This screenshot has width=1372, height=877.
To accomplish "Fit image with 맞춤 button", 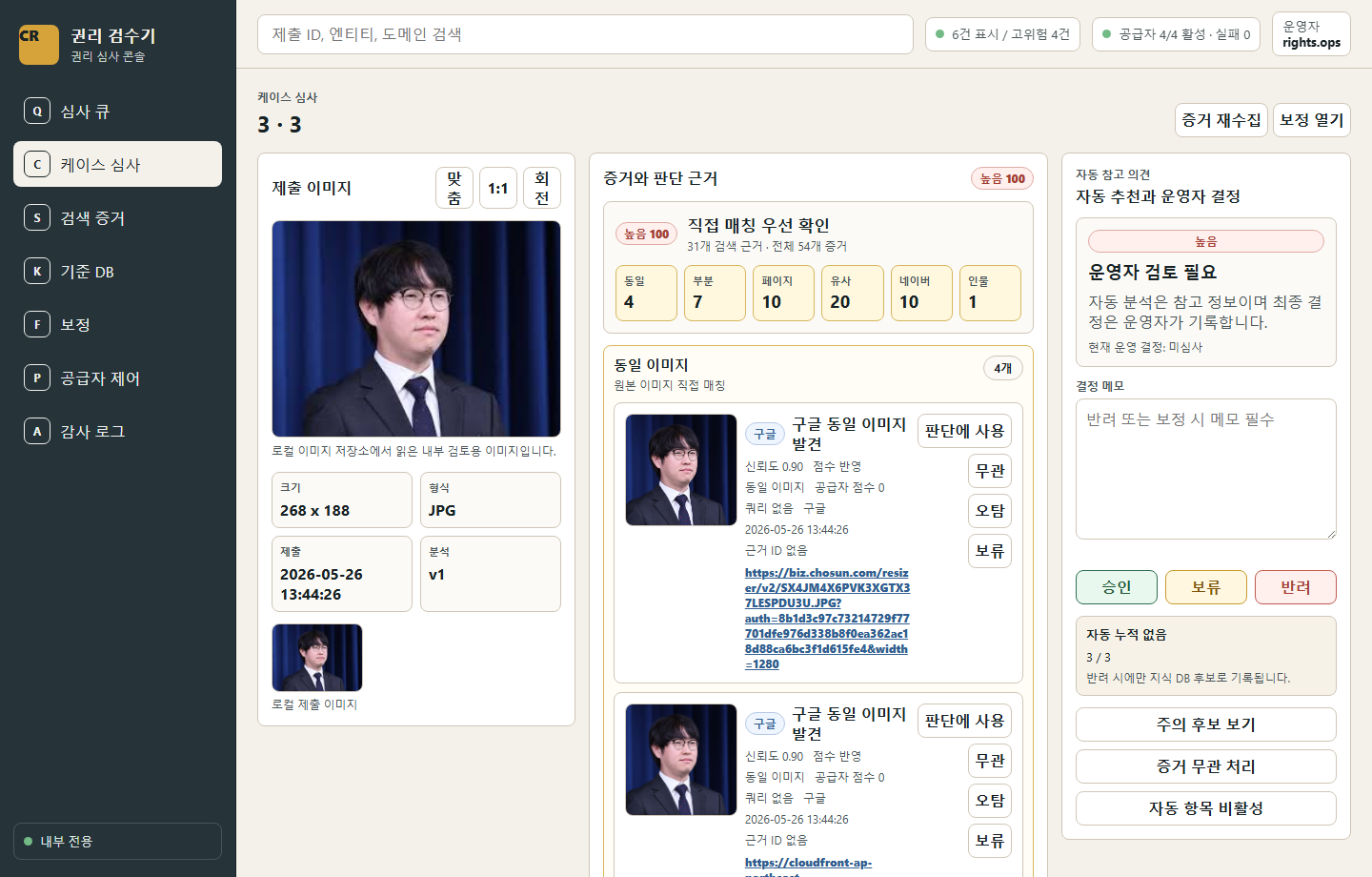I will (x=454, y=188).
